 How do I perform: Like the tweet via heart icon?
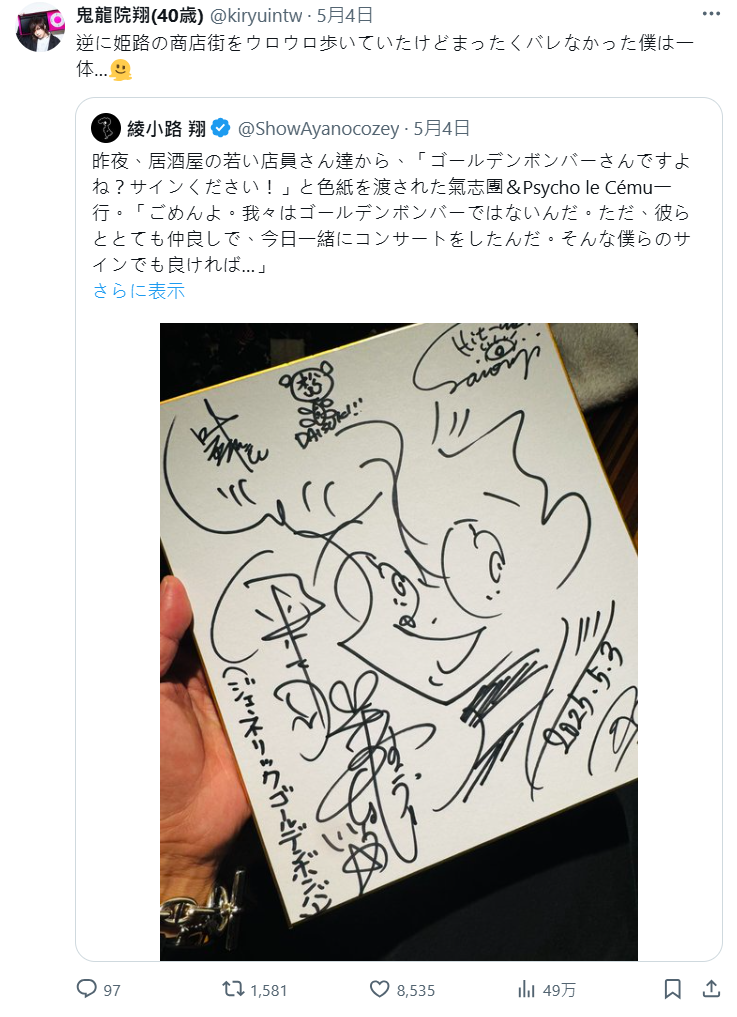pos(380,988)
